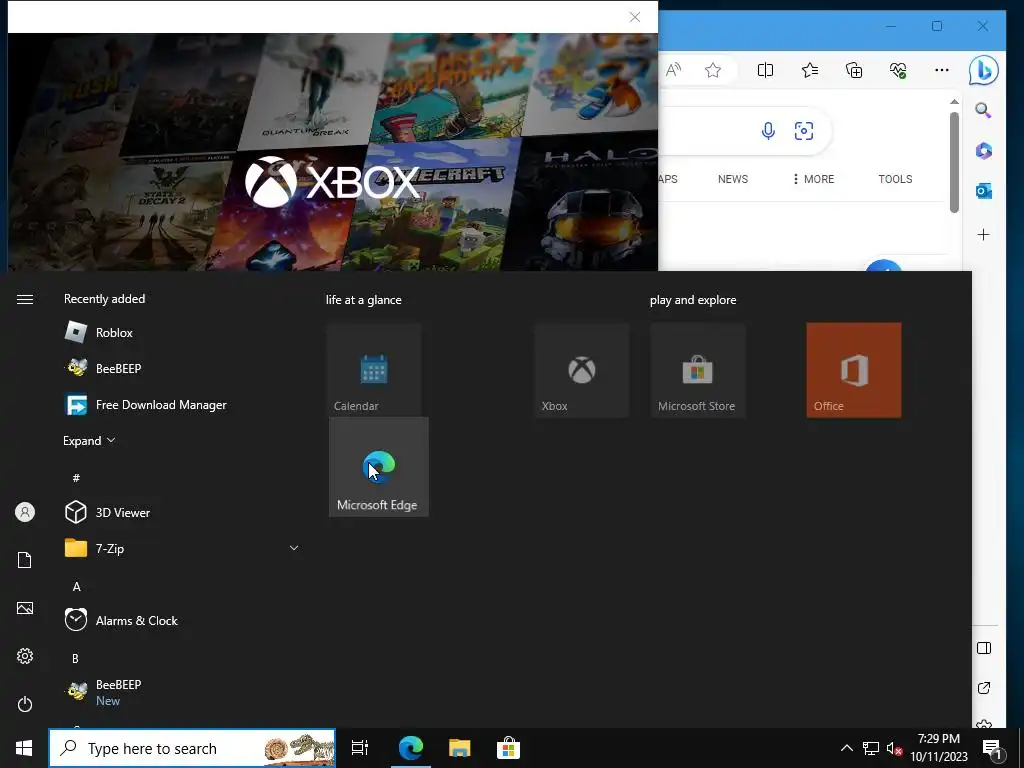
Task: Open Documents from Start sidebar
Action: pyautogui.click(x=25, y=560)
